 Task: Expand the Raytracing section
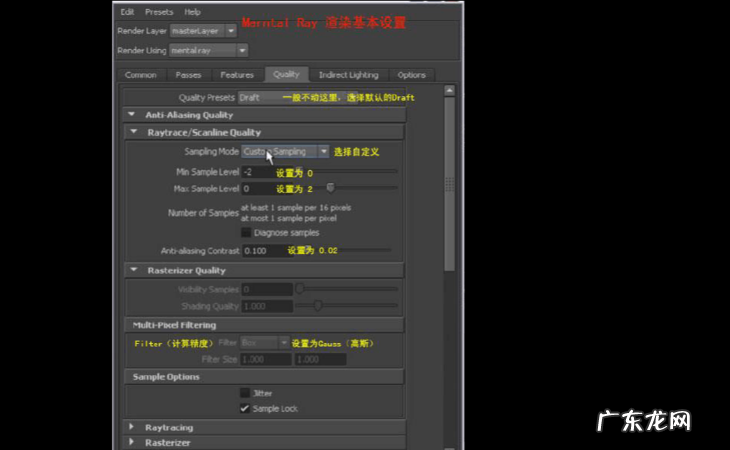[x=132, y=427]
